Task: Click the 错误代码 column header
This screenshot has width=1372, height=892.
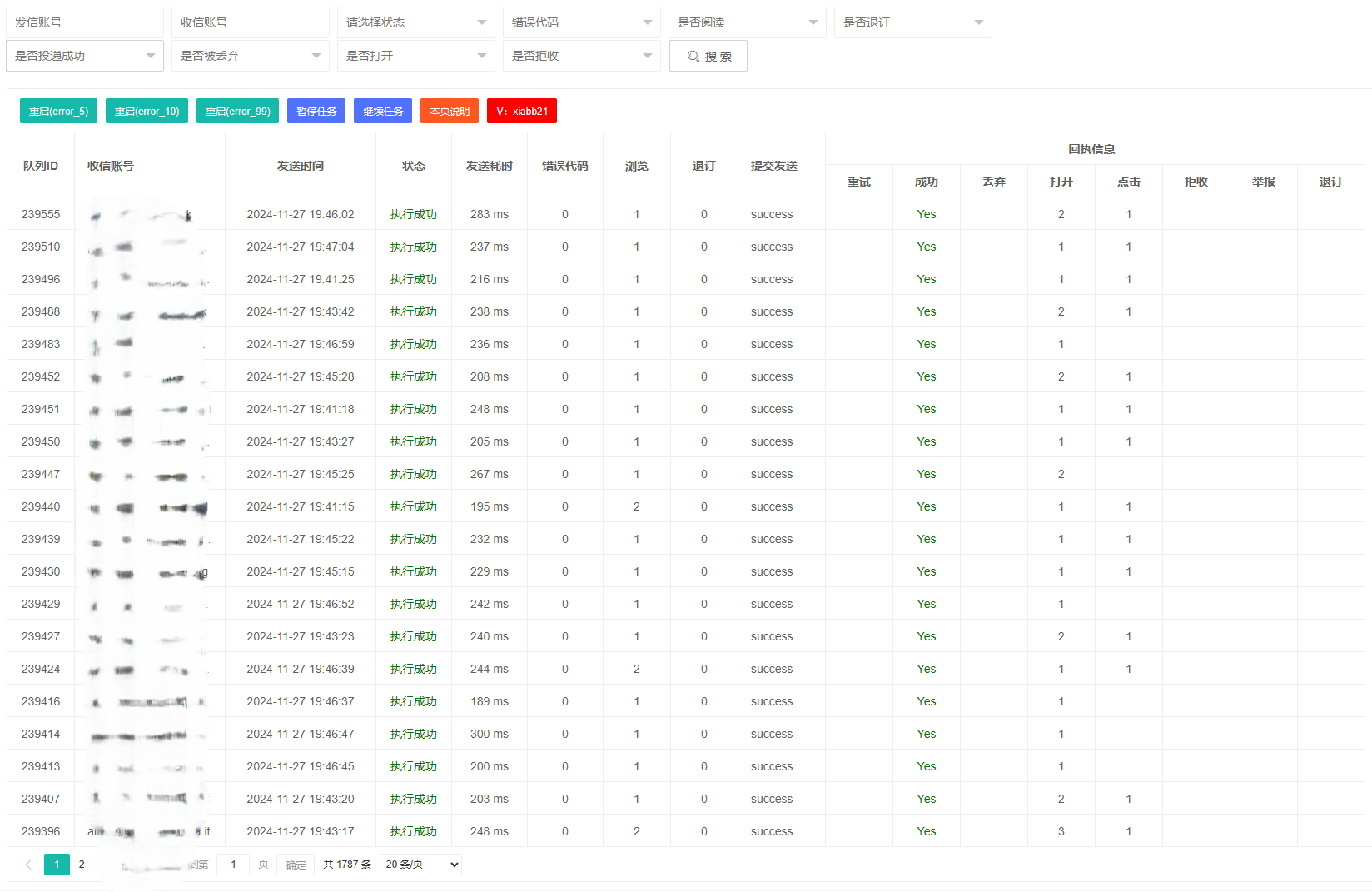Action: coord(565,166)
